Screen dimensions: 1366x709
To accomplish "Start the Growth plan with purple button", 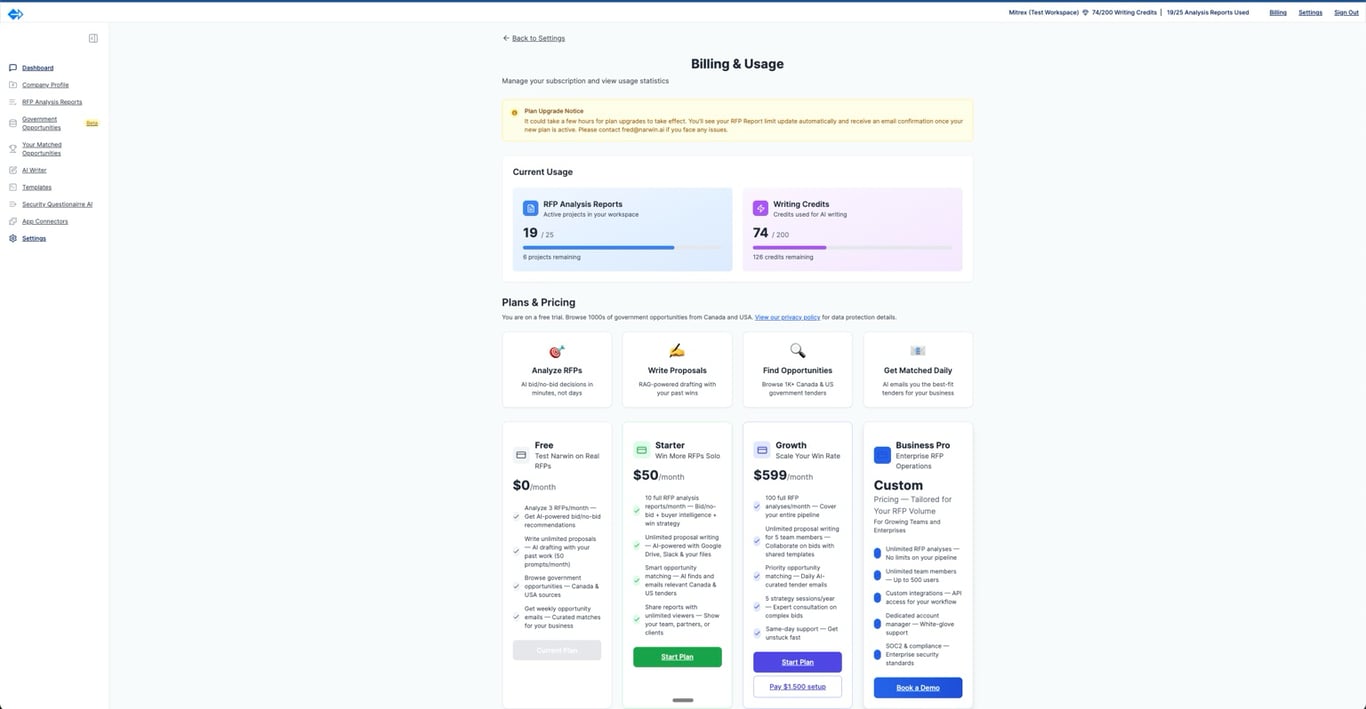I will tap(797, 662).
